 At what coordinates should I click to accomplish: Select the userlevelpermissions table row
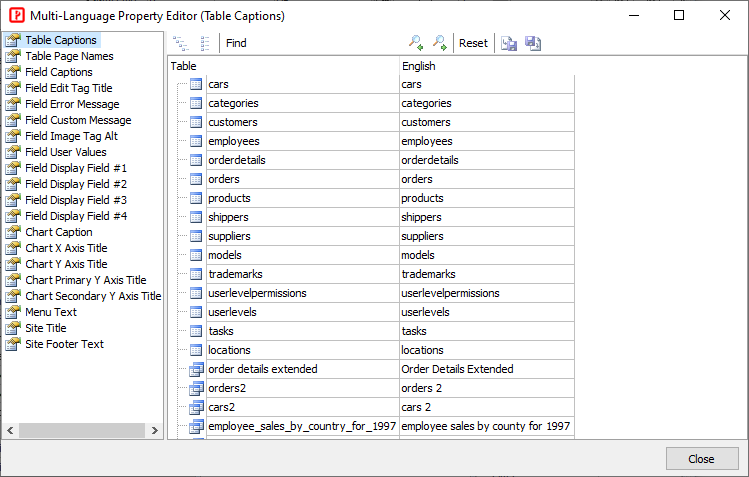coord(257,293)
